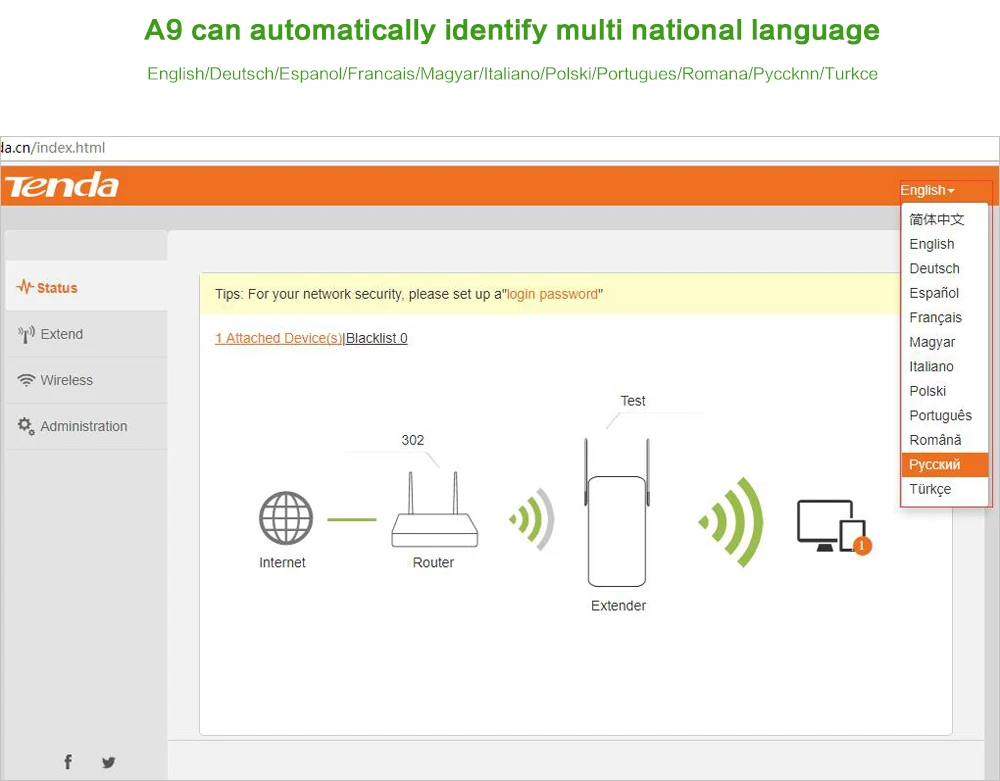The height and width of the screenshot is (781, 1000).
Task: Click the Wireless wifi icon
Action: click(26, 380)
